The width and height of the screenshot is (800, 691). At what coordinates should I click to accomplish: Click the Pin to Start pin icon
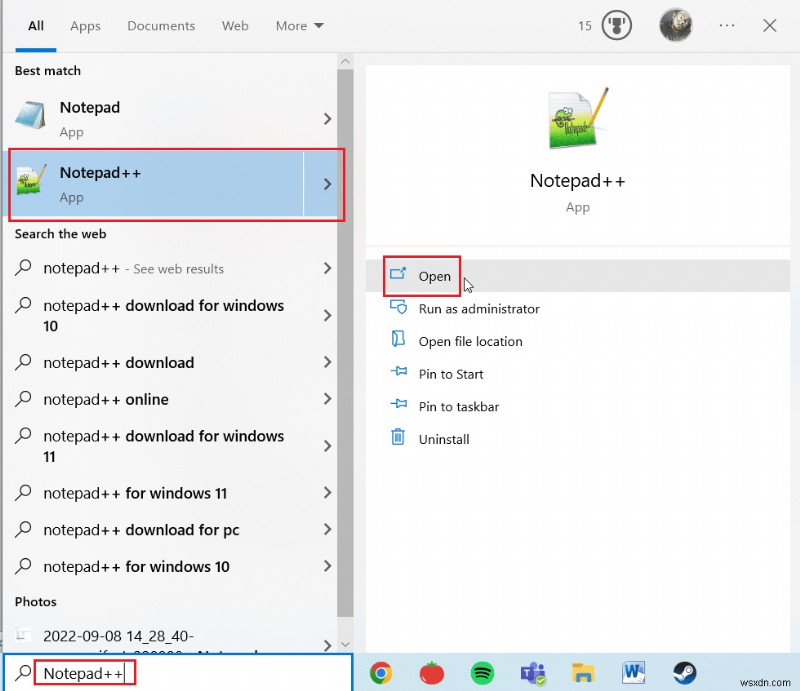[x=398, y=372]
